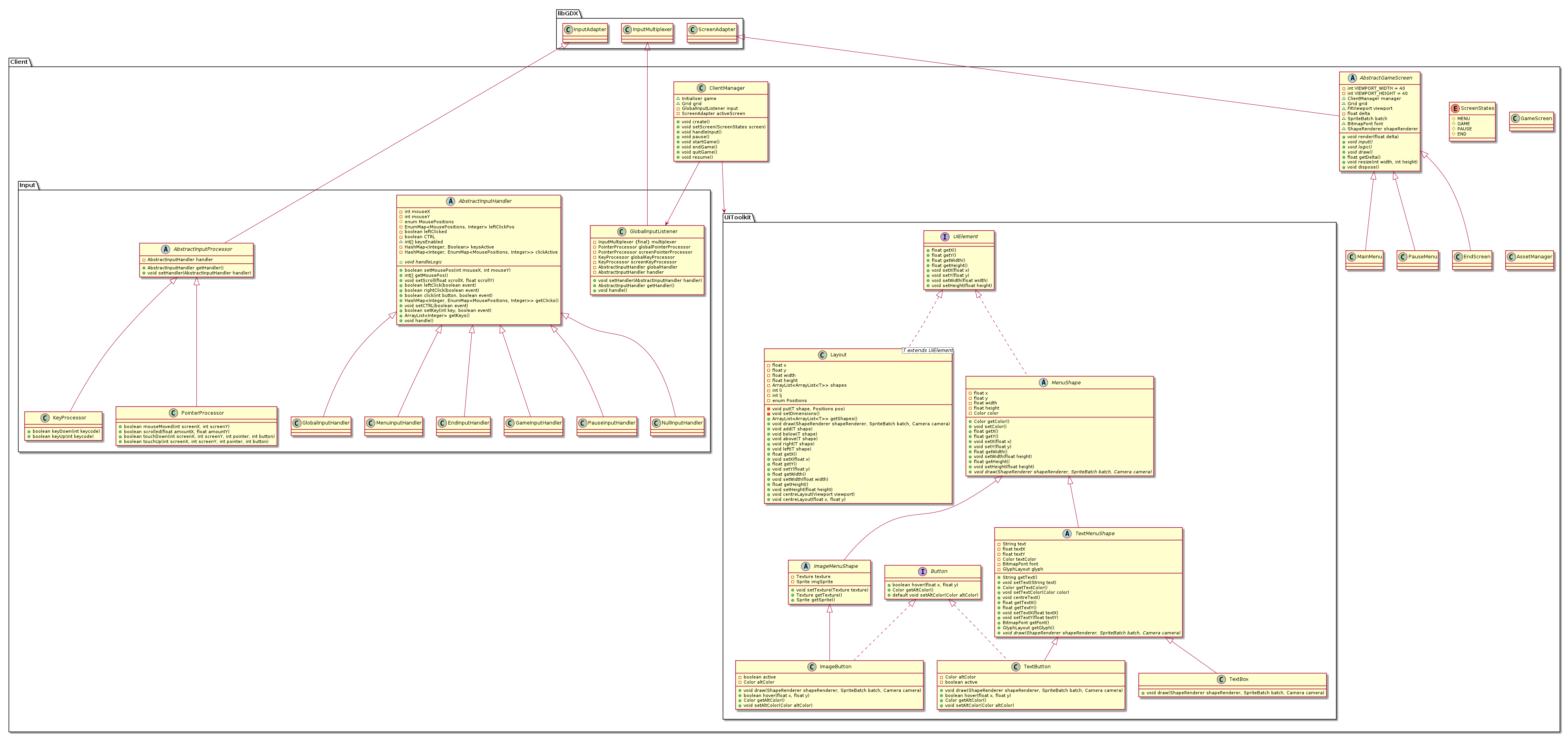The image size is (1568, 736).
Task: Click the UIElement interface icon
Action: click(945, 237)
